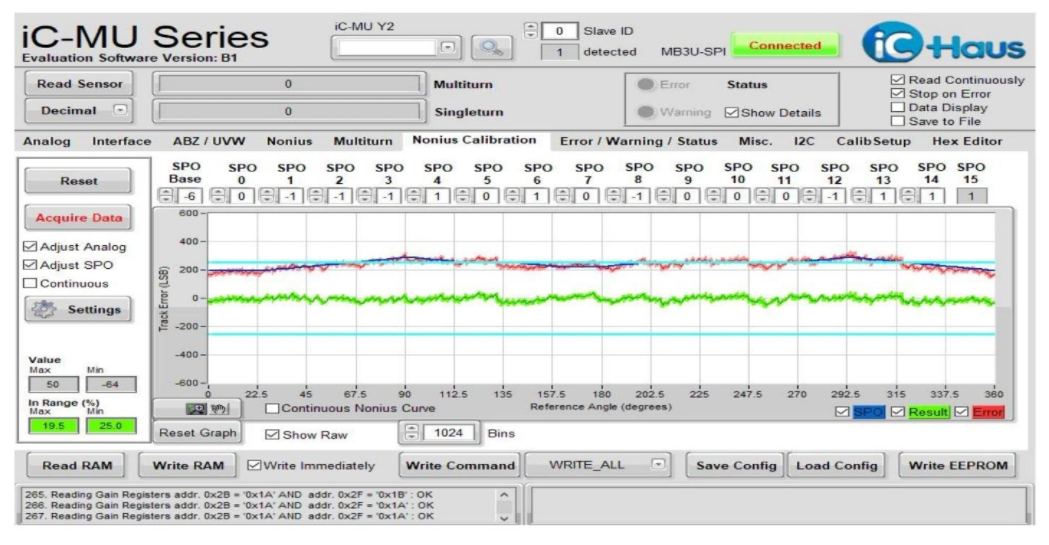Image resolution: width=1049 pixels, height=545 pixels.
Task: Switch to the Interface tab
Action: pyautogui.click(x=121, y=141)
